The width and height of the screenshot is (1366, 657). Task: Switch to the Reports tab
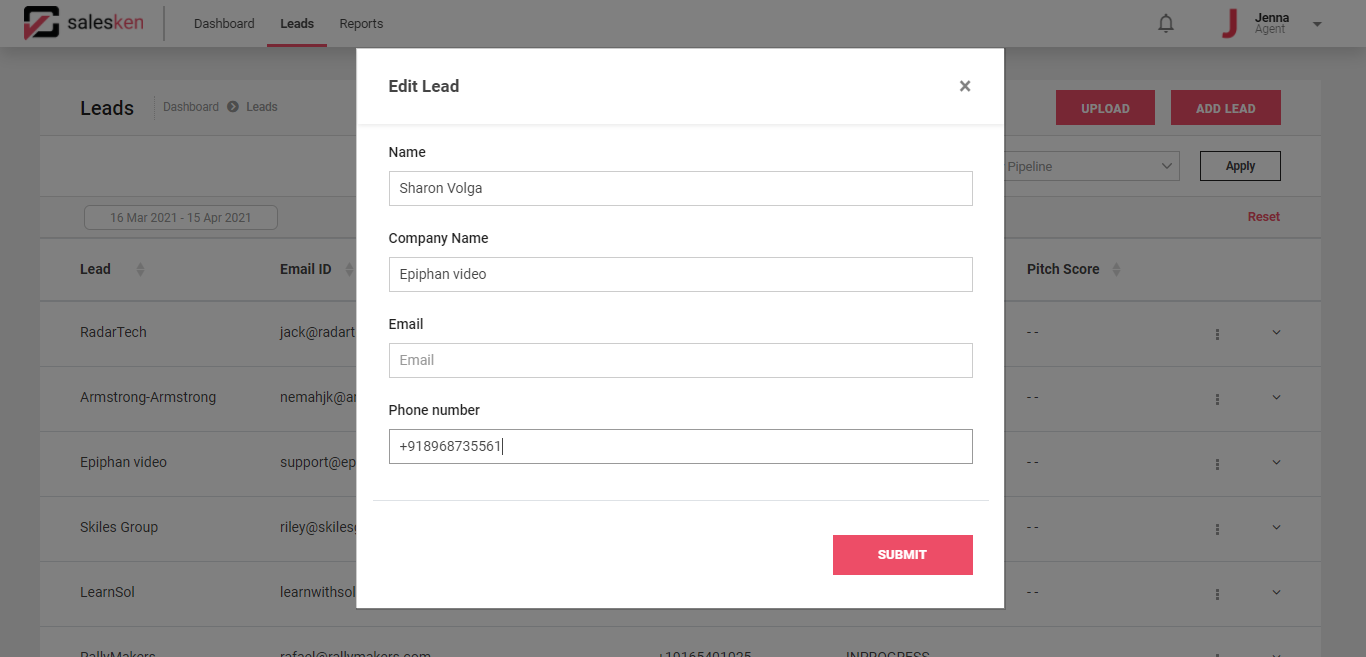pos(361,23)
